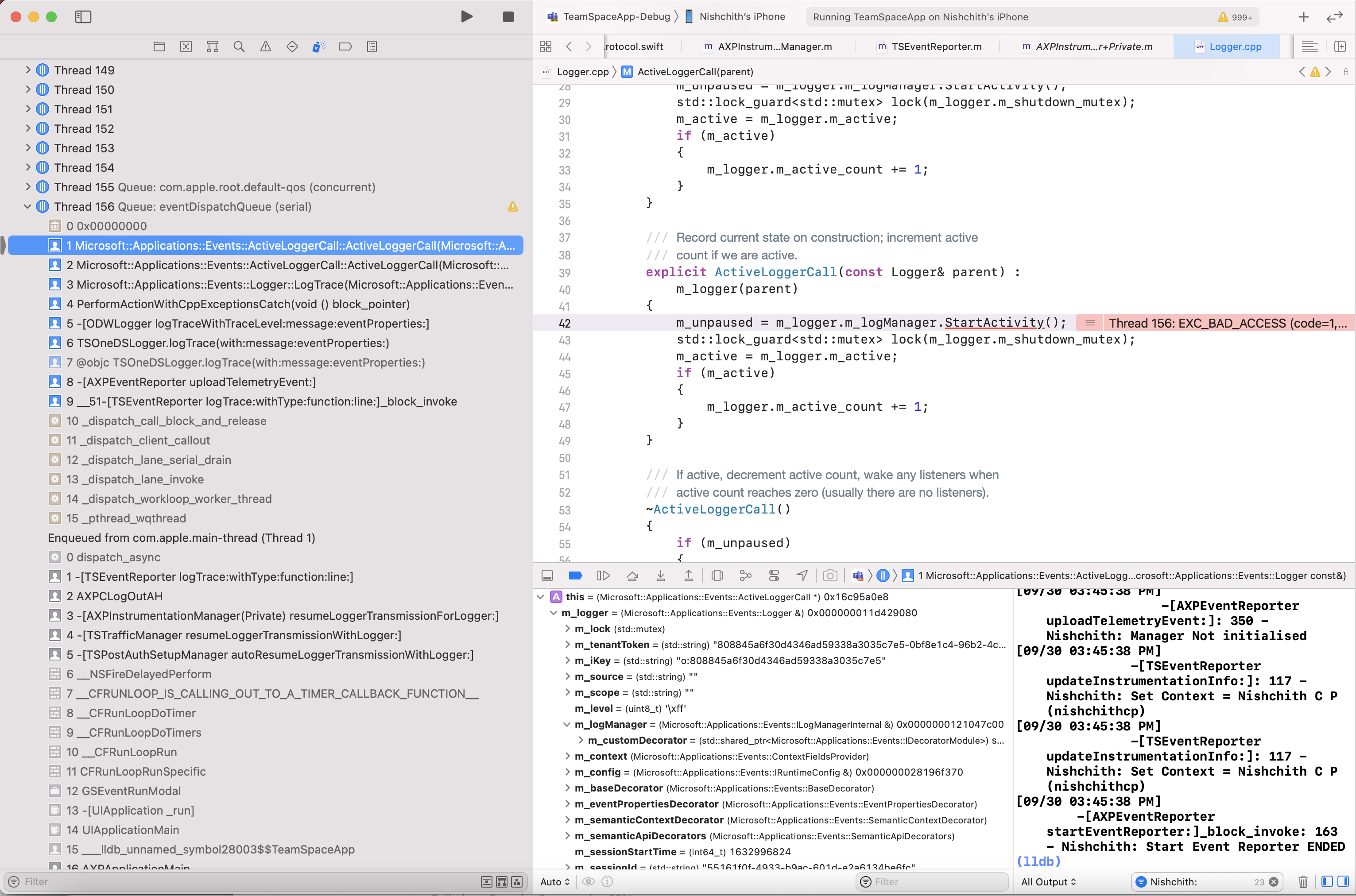Viewport: 1356px width, 896px height.
Task: Step into the StartActivity call
Action: [661, 575]
